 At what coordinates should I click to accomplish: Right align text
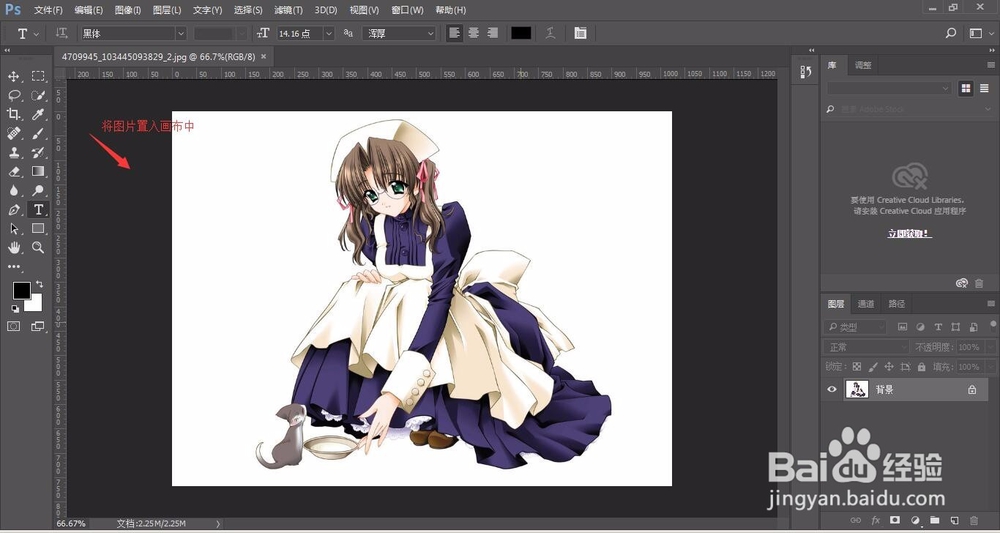pos(492,33)
